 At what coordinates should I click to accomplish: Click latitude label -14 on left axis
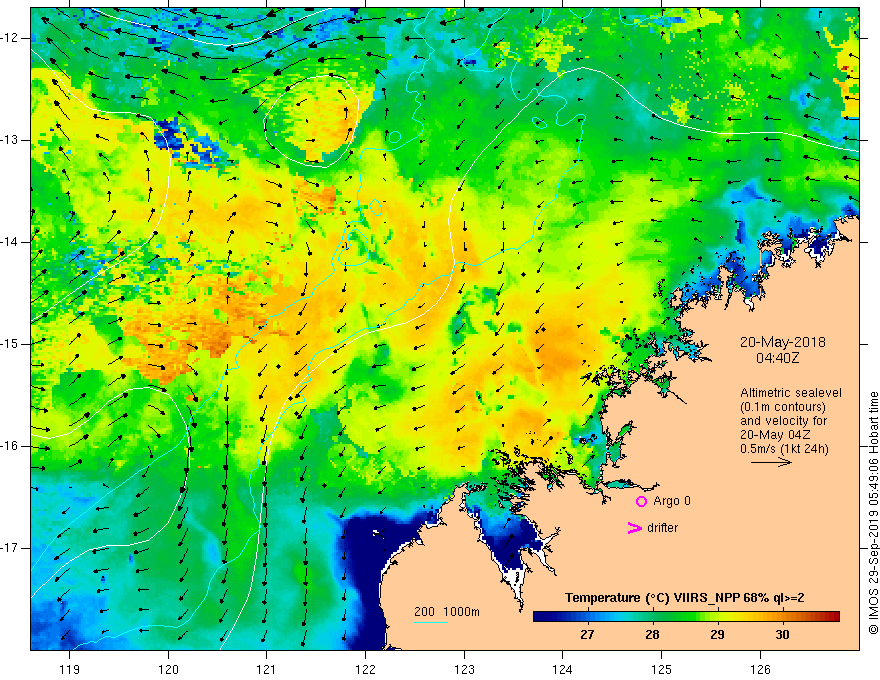10,242
